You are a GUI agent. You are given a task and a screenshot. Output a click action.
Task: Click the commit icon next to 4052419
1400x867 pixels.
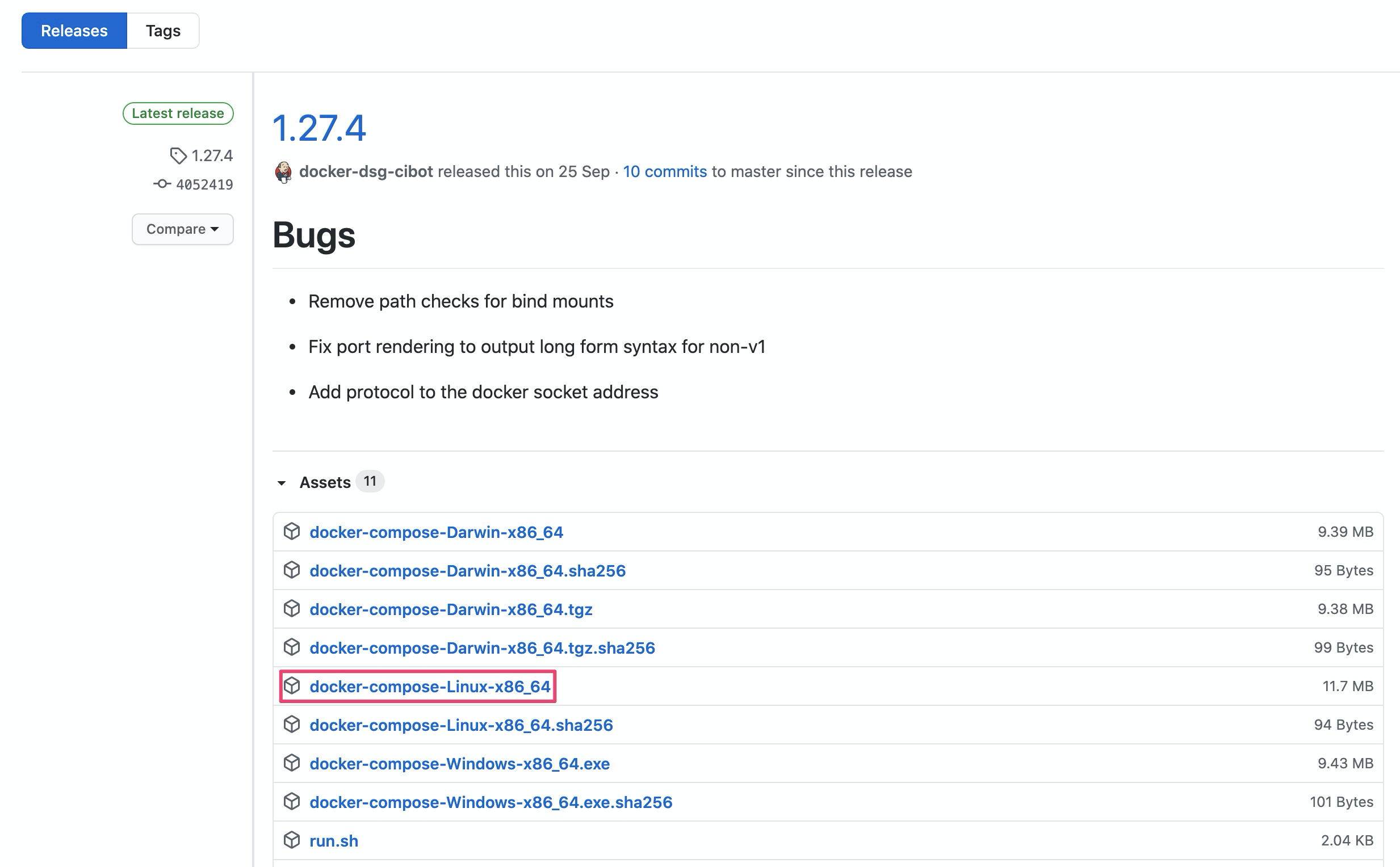(x=162, y=184)
